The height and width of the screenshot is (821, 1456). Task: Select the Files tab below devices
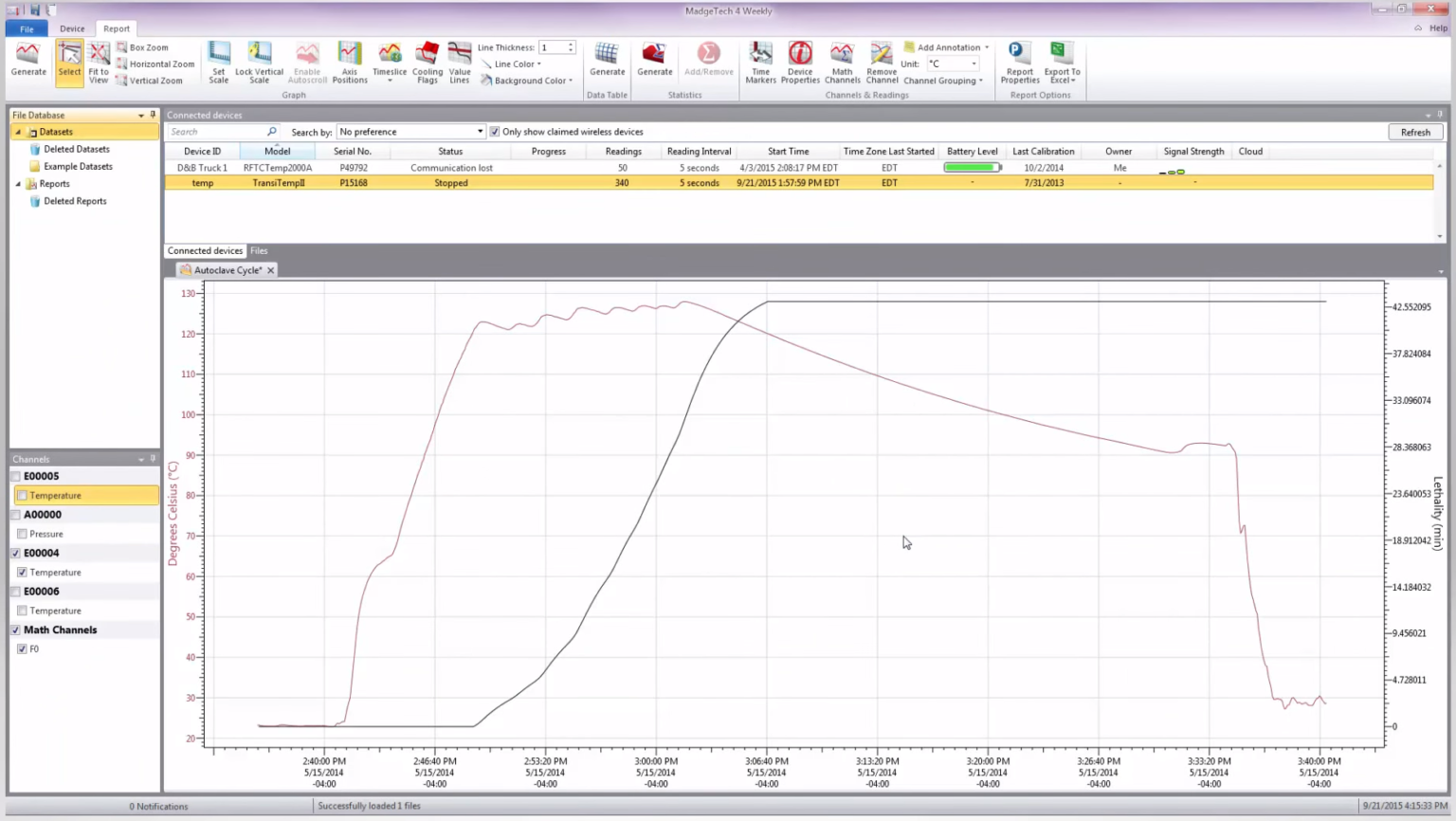(x=259, y=250)
